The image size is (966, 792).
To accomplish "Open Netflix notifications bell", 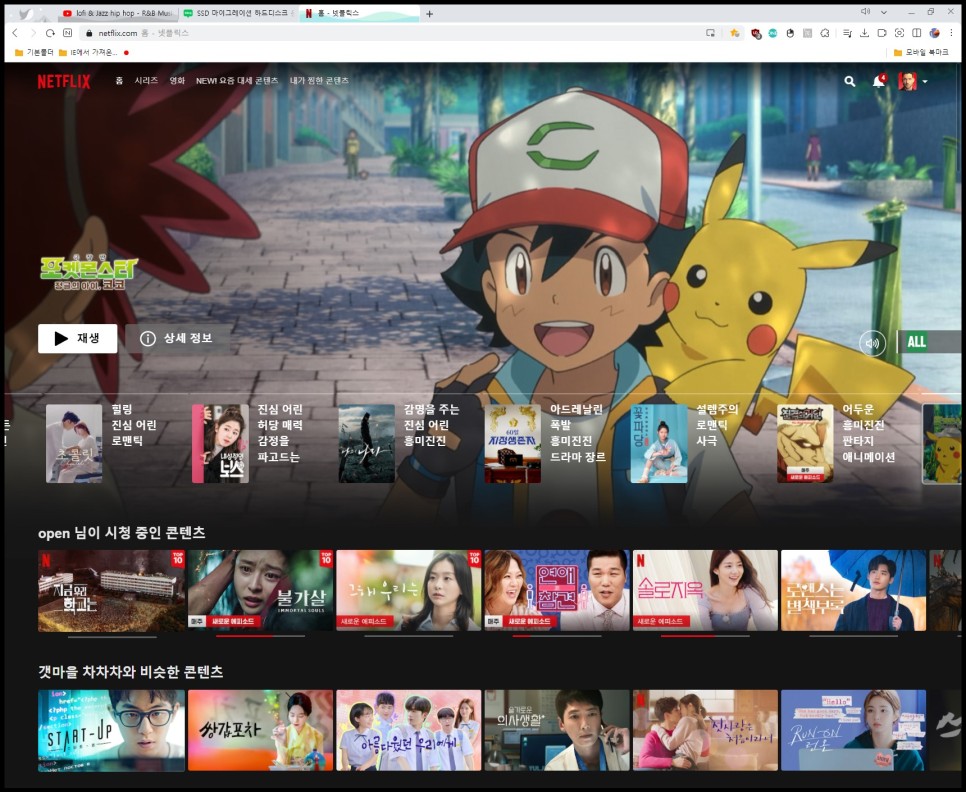I will click(x=879, y=81).
